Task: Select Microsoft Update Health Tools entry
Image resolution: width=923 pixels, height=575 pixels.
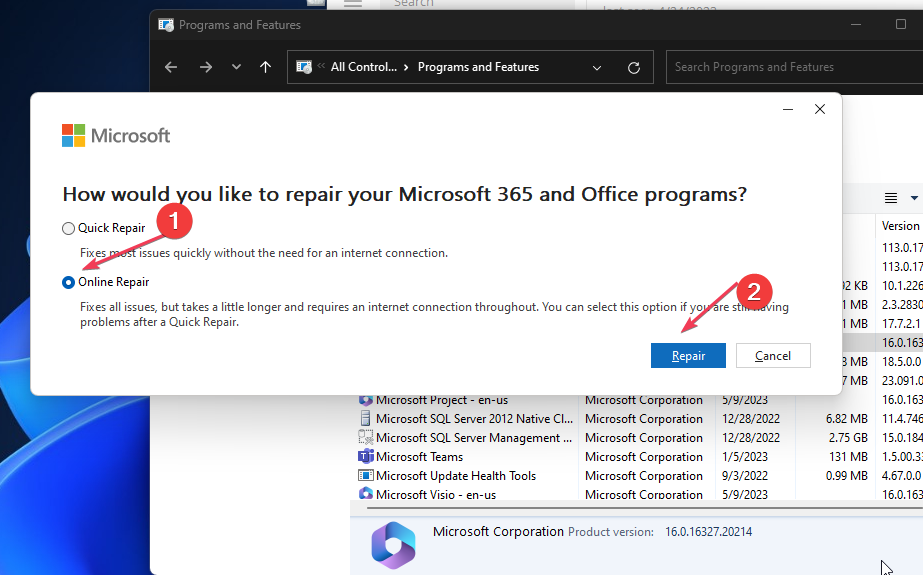Action: [455, 476]
